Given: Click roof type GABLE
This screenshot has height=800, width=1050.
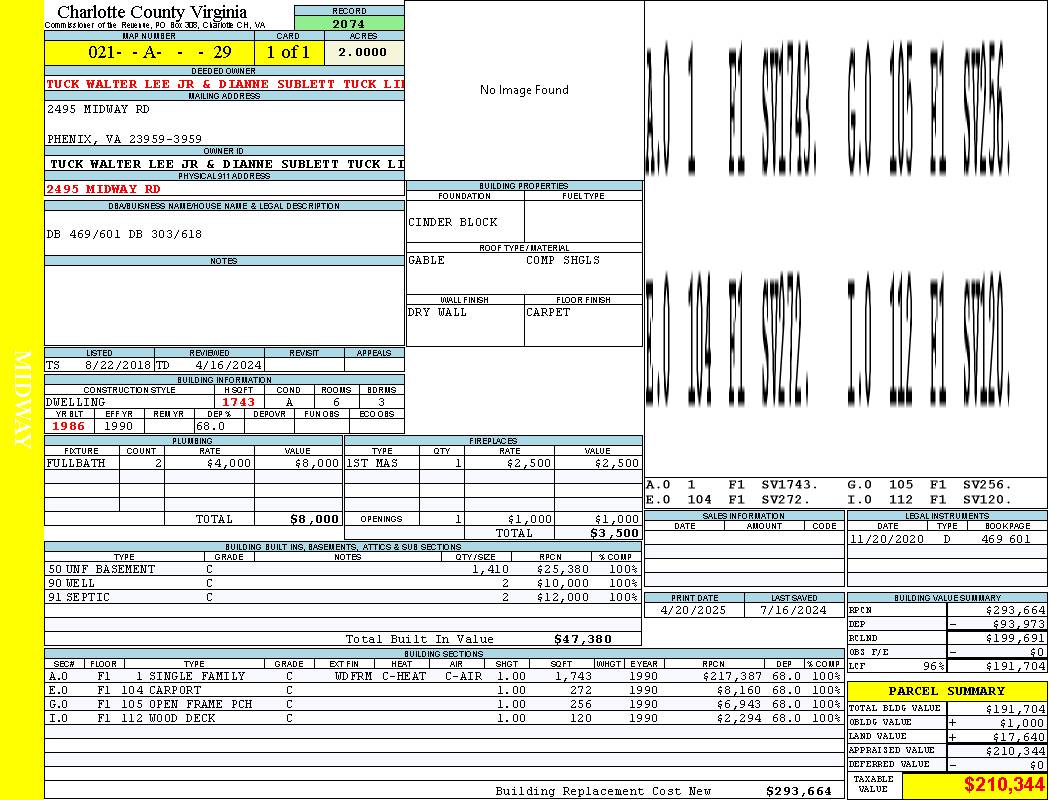Looking at the screenshot, I should tap(427, 260).
